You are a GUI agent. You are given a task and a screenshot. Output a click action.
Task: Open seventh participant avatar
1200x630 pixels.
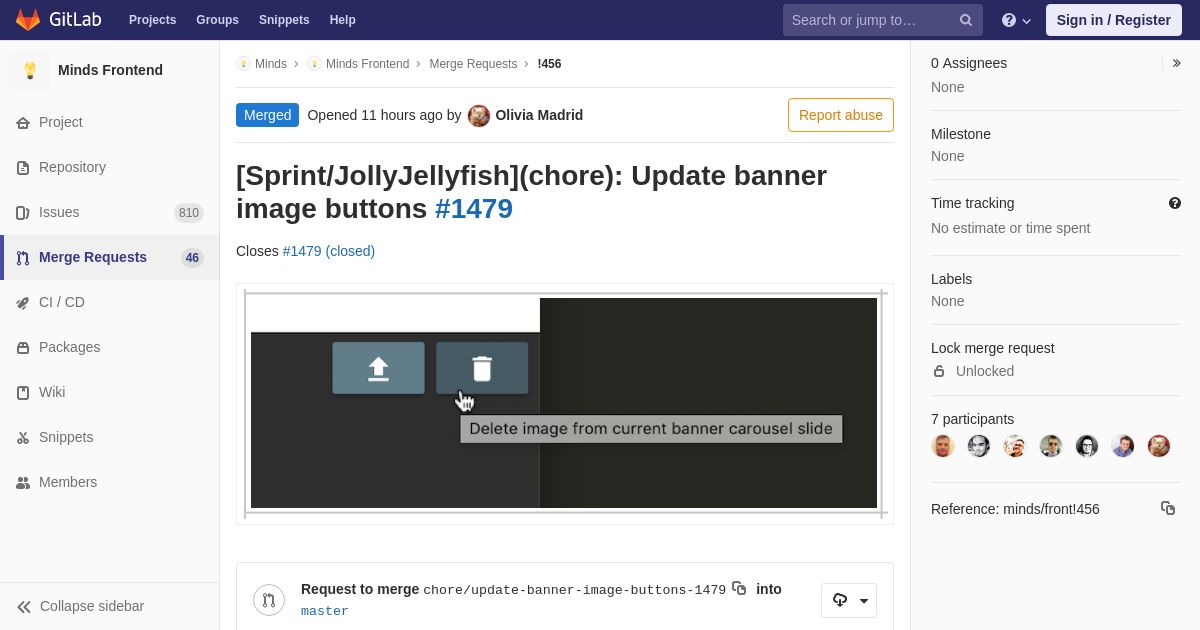coord(1159,446)
